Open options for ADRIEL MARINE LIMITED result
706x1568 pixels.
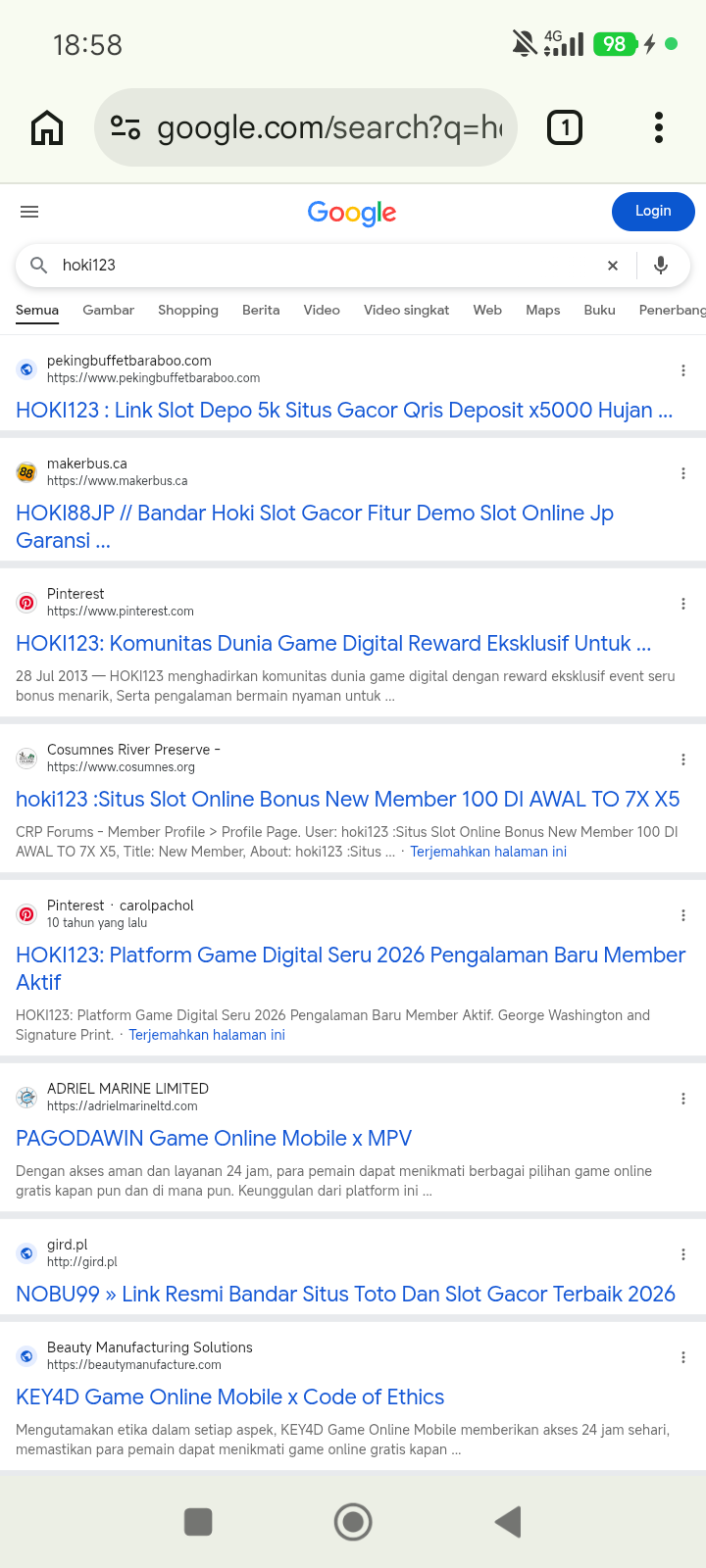pyautogui.click(x=683, y=1099)
